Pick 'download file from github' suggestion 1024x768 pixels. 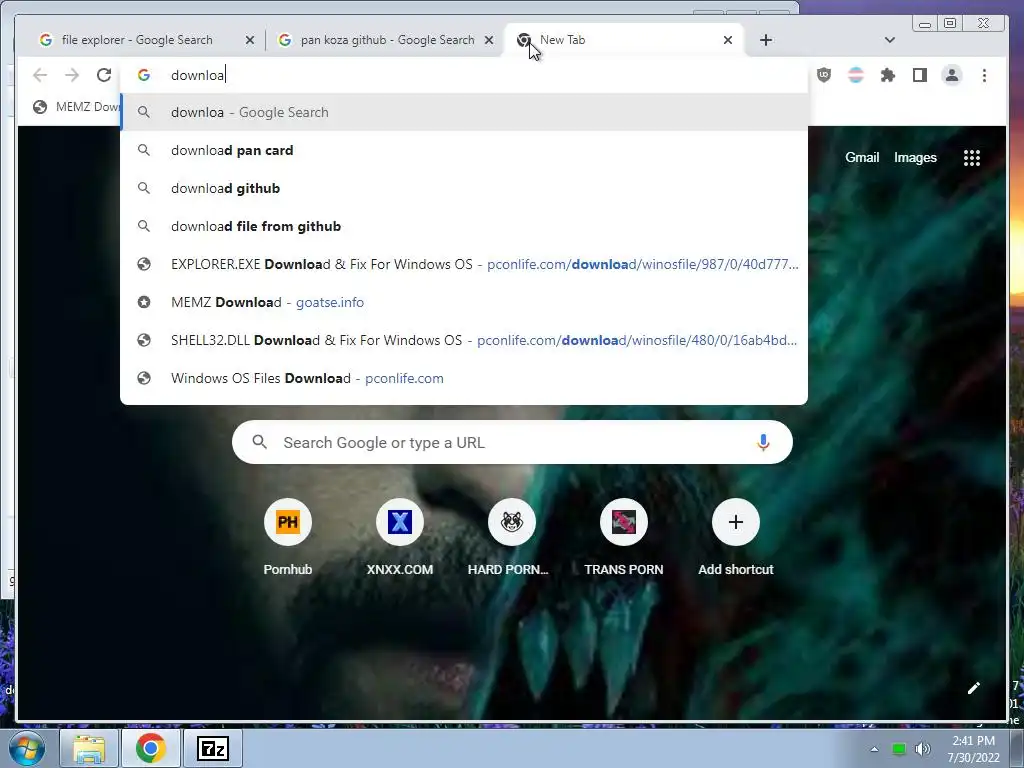click(464, 226)
